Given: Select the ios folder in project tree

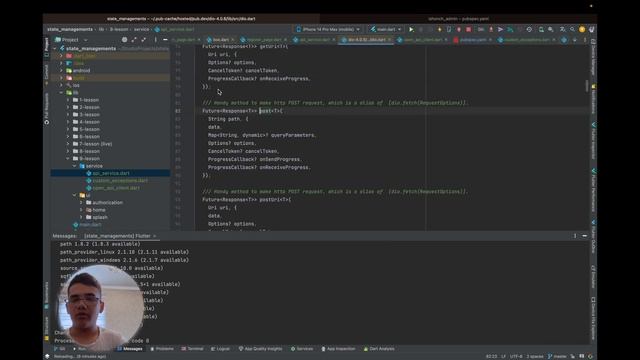Looking at the screenshot, I should pyautogui.click(x=76, y=85).
